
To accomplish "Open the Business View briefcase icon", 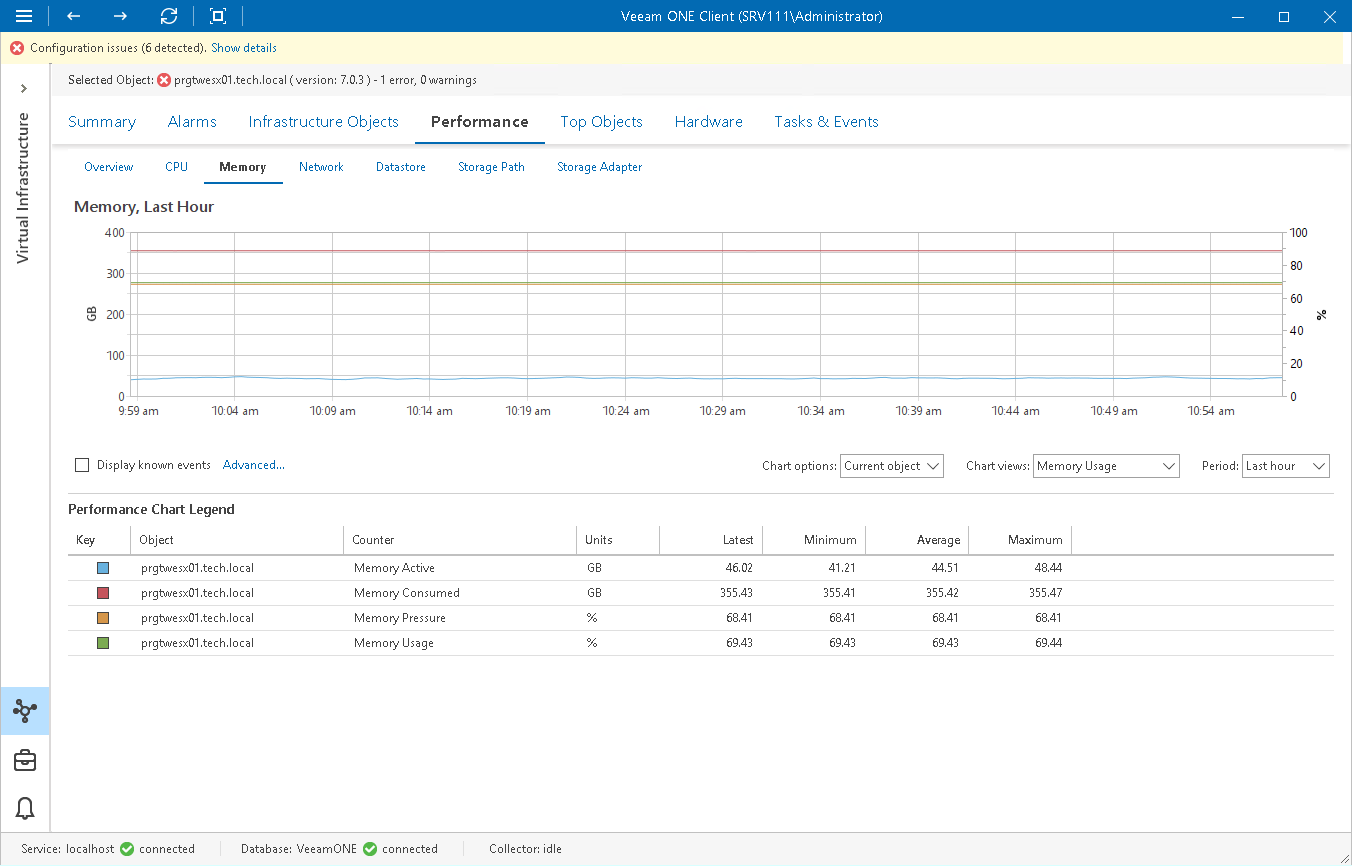I will 24,760.
